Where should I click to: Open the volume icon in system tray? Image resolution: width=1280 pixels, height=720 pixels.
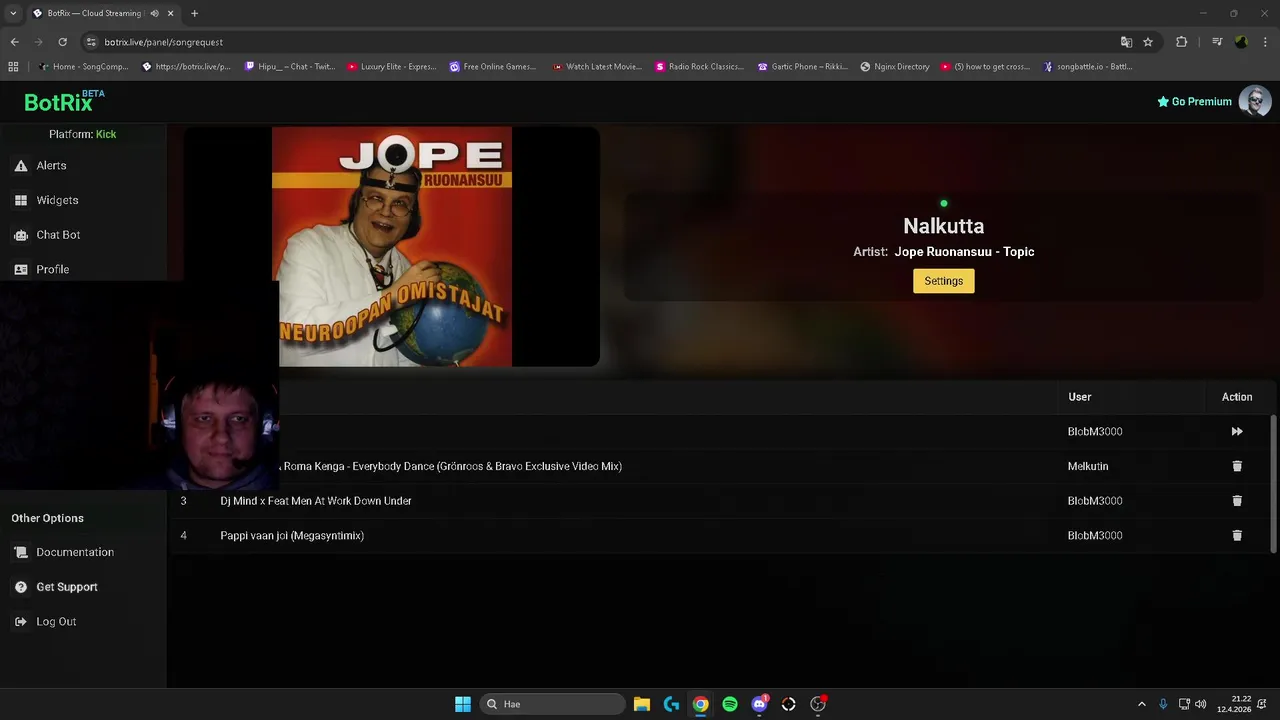pos(1201,704)
